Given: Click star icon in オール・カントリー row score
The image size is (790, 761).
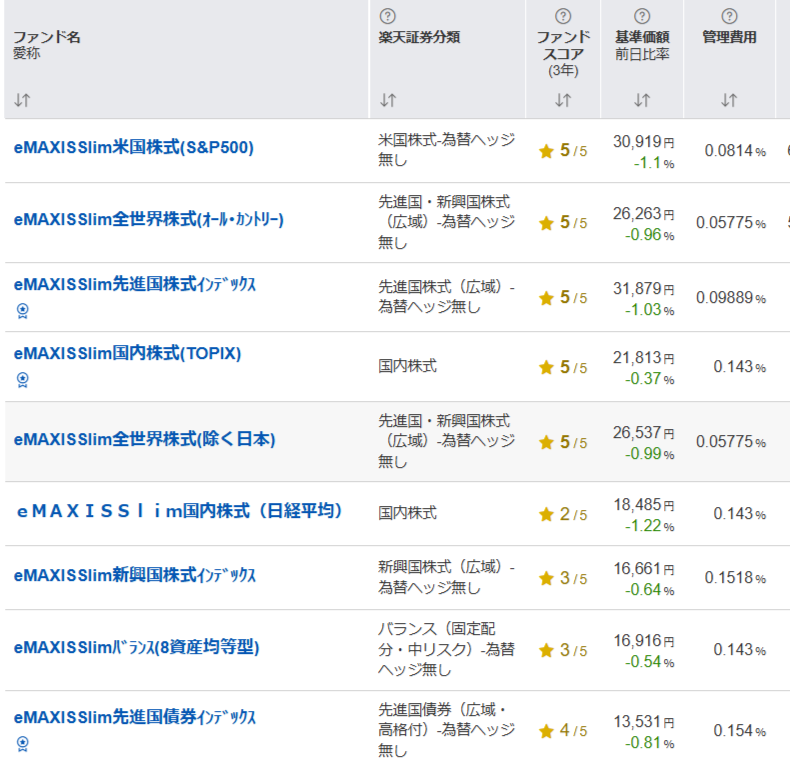Looking at the screenshot, I should click(546, 223).
